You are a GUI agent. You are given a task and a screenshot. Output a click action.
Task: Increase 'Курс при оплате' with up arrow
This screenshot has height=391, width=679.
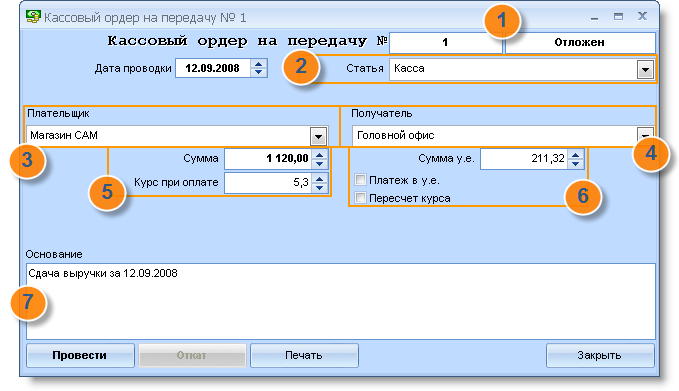click(x=320, y=178)
